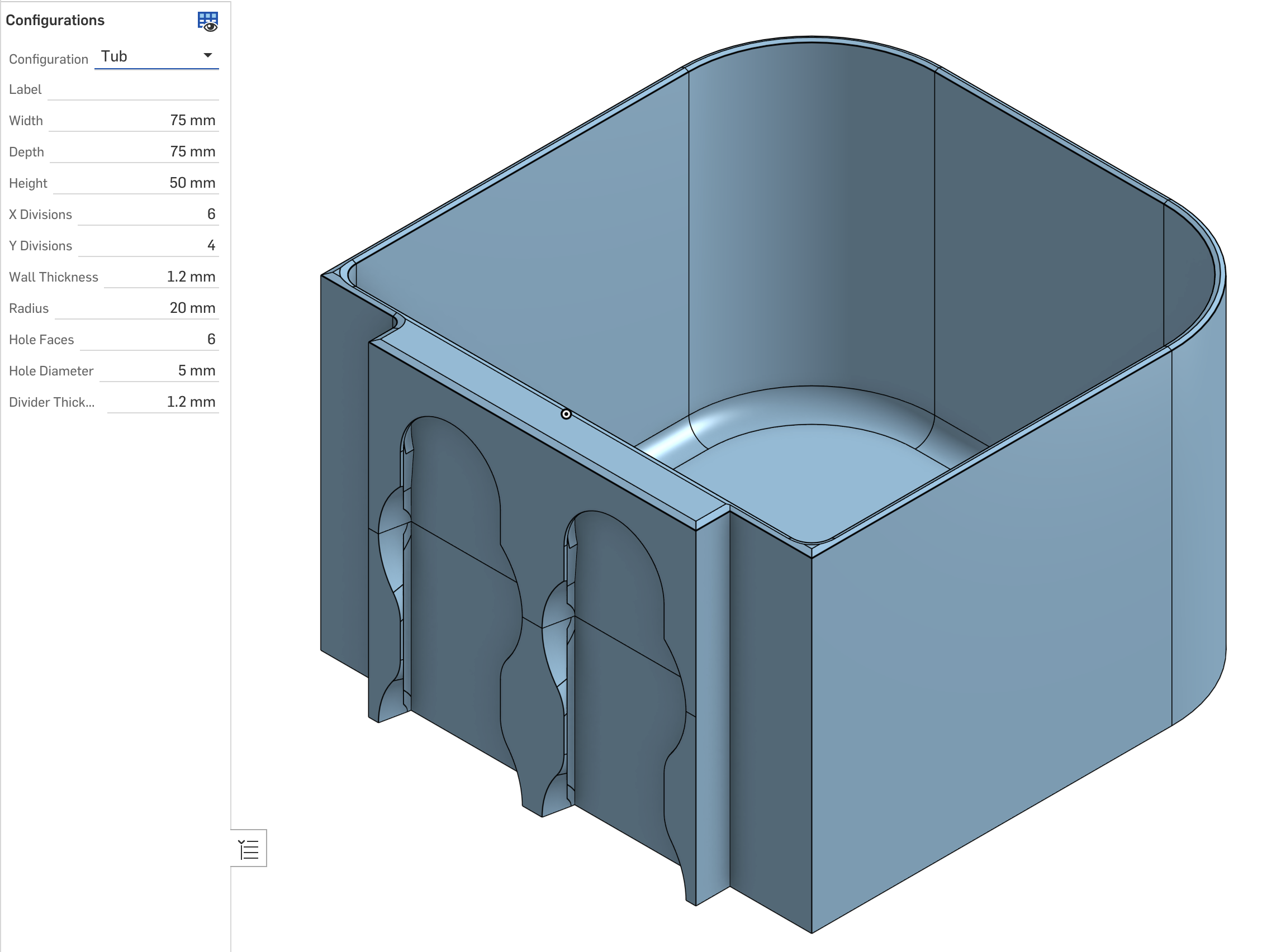This screenshot has width=1262, height=952.
Task: Select the circular point marker on the tub
Action: pyautogui.click(x=567, y=415)
